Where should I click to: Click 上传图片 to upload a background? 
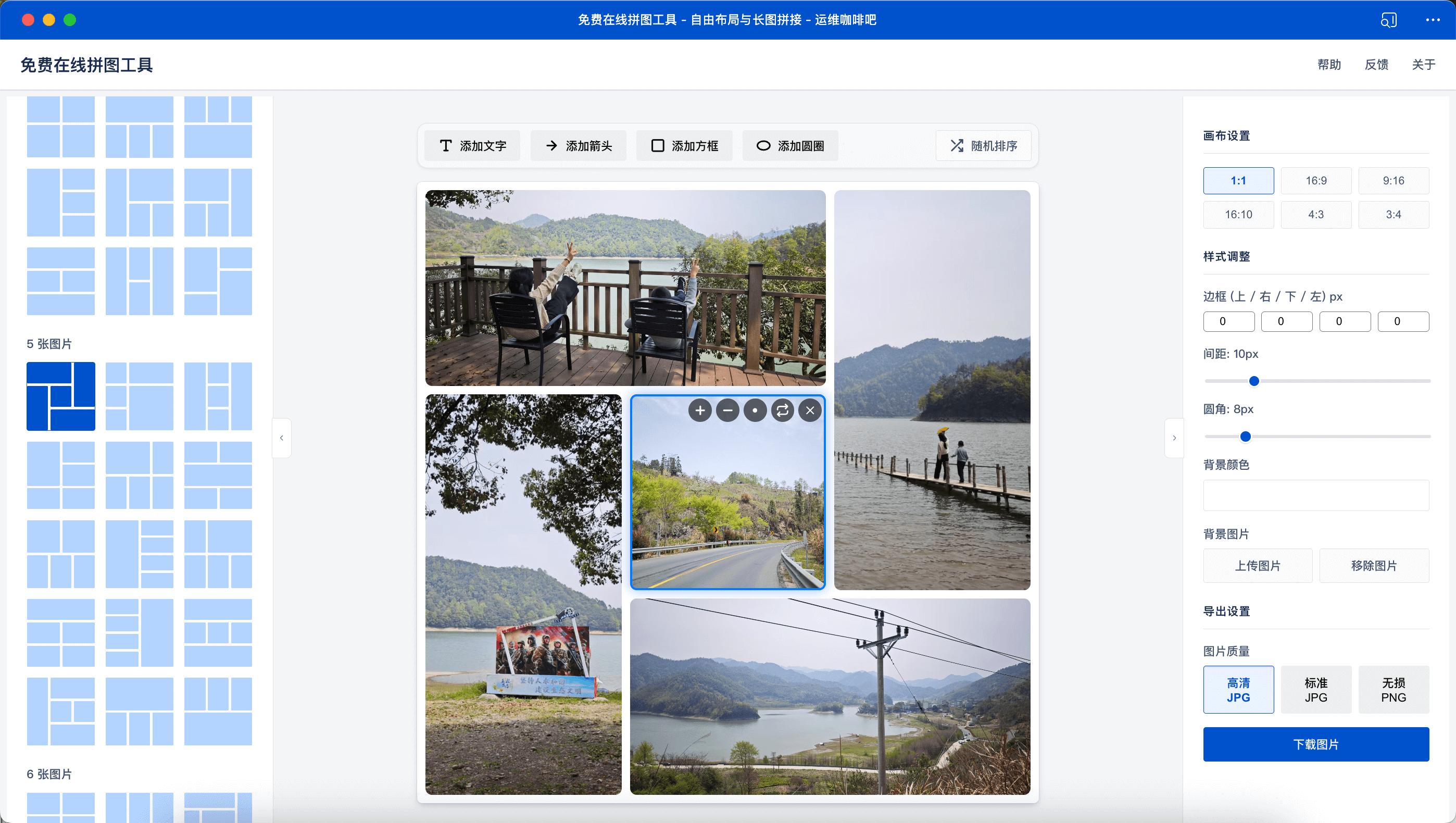tap(1258, 565)
